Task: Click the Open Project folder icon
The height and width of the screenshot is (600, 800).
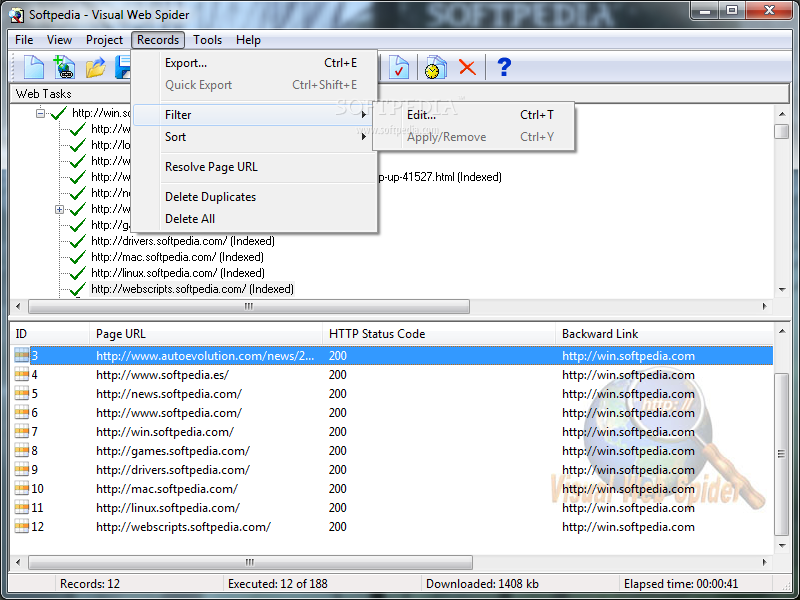Action: pos(95,67)
